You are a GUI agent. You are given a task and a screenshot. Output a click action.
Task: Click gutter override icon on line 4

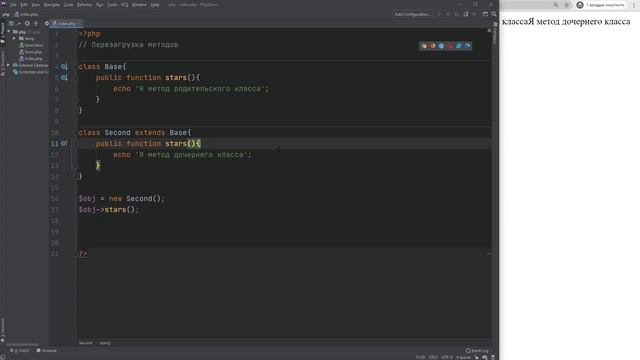pyautogui.click(x=64, y=67)
